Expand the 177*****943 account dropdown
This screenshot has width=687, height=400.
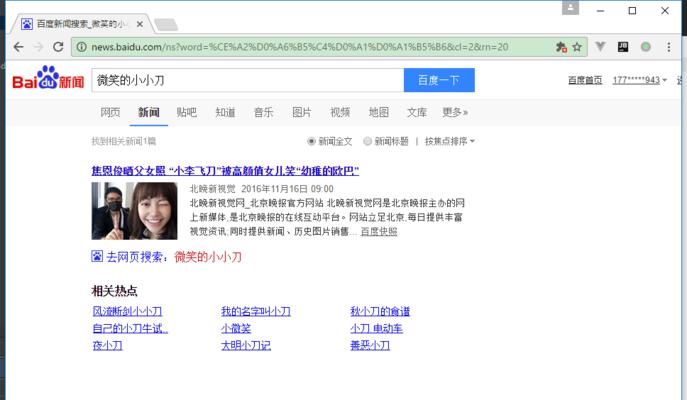click(x=639, y=80)
